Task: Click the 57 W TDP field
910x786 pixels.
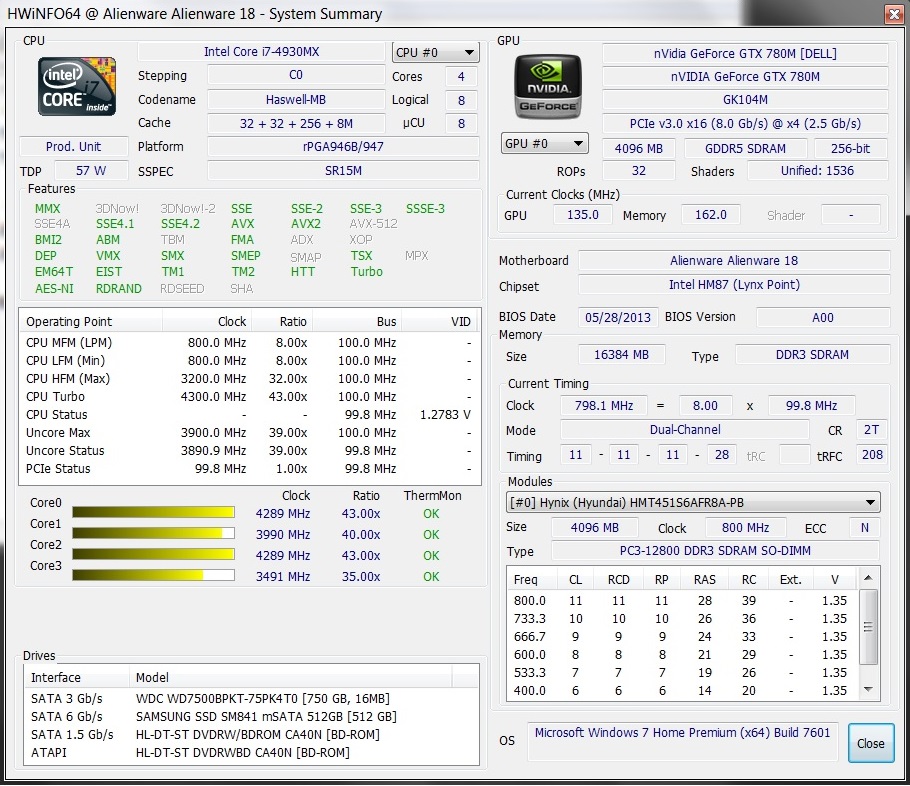Action: point(91,171)
